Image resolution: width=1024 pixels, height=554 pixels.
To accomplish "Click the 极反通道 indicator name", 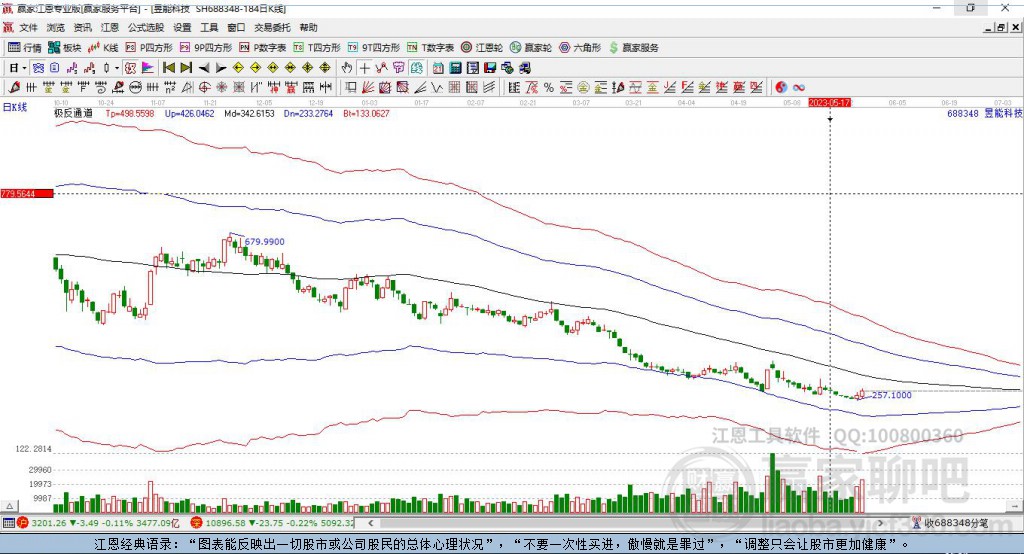I will click(x=73, y=114).
